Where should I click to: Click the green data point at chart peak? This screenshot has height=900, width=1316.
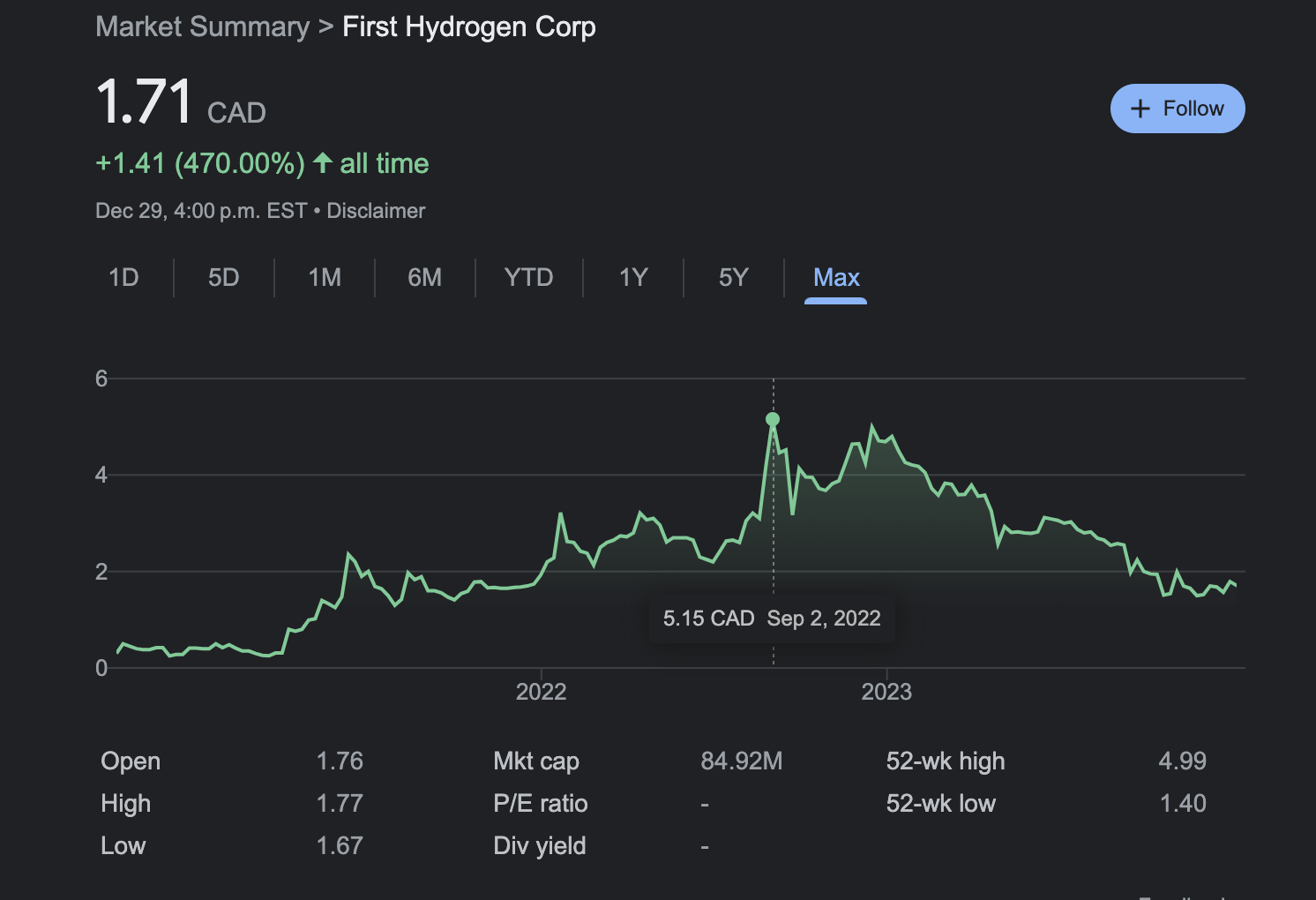(773, 419)
